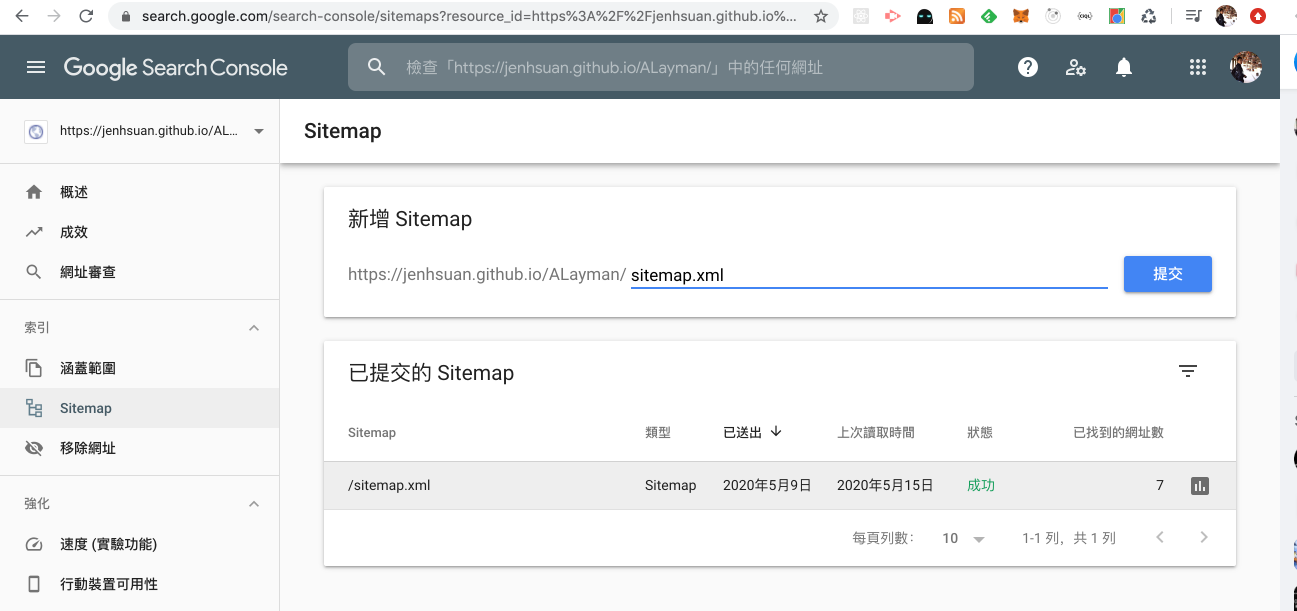Click the Feedly extension icon
Image resolution: width=1297 pixels, height=611 pixels.
[988, 16]
